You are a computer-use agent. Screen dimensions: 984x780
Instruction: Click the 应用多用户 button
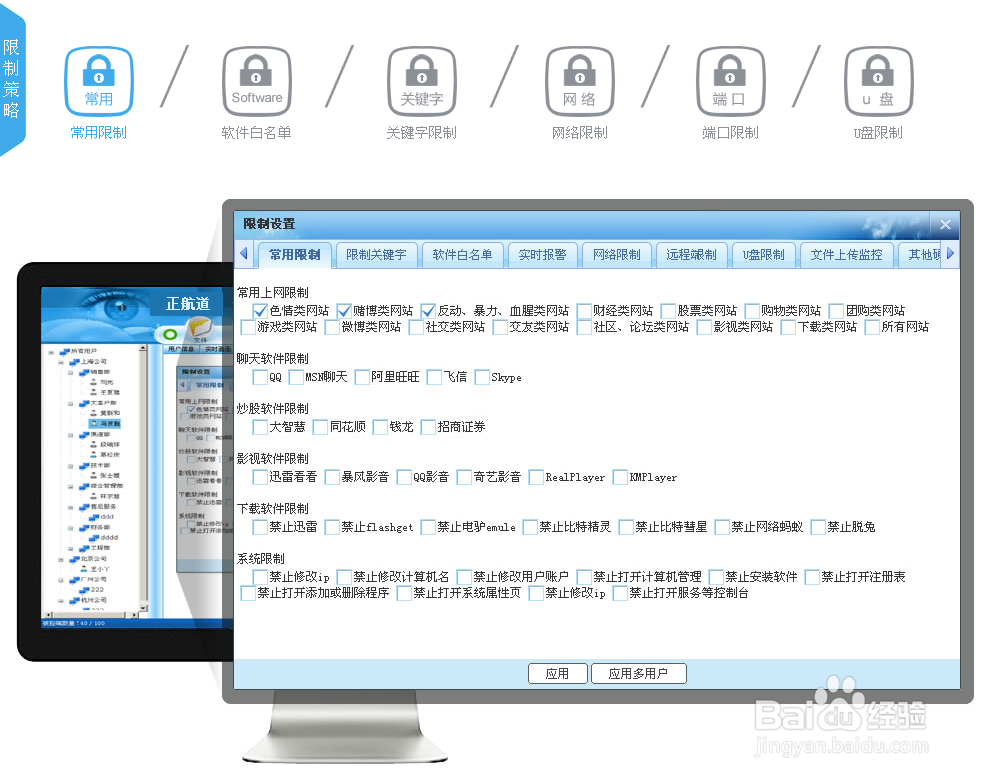(x=638, y=674)
